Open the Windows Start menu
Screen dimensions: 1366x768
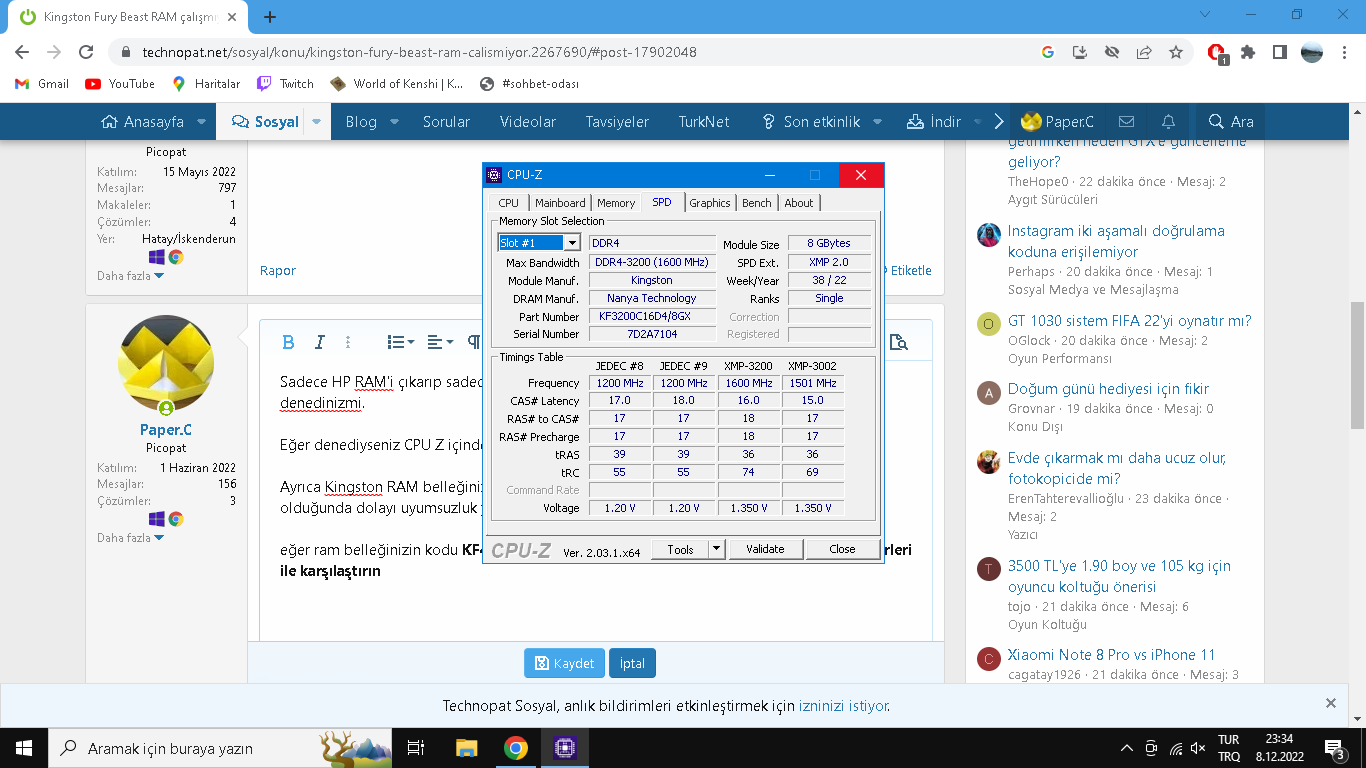coord(23,747)
